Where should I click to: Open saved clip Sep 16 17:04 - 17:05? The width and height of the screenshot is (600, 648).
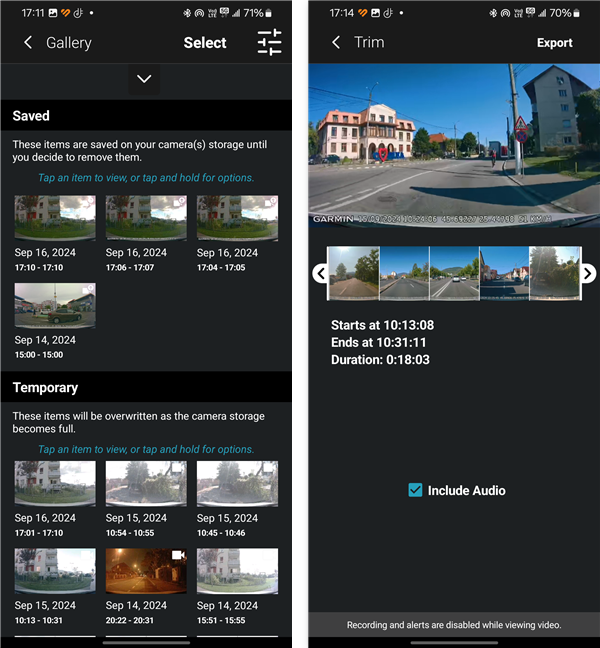(x=237, y=218)
